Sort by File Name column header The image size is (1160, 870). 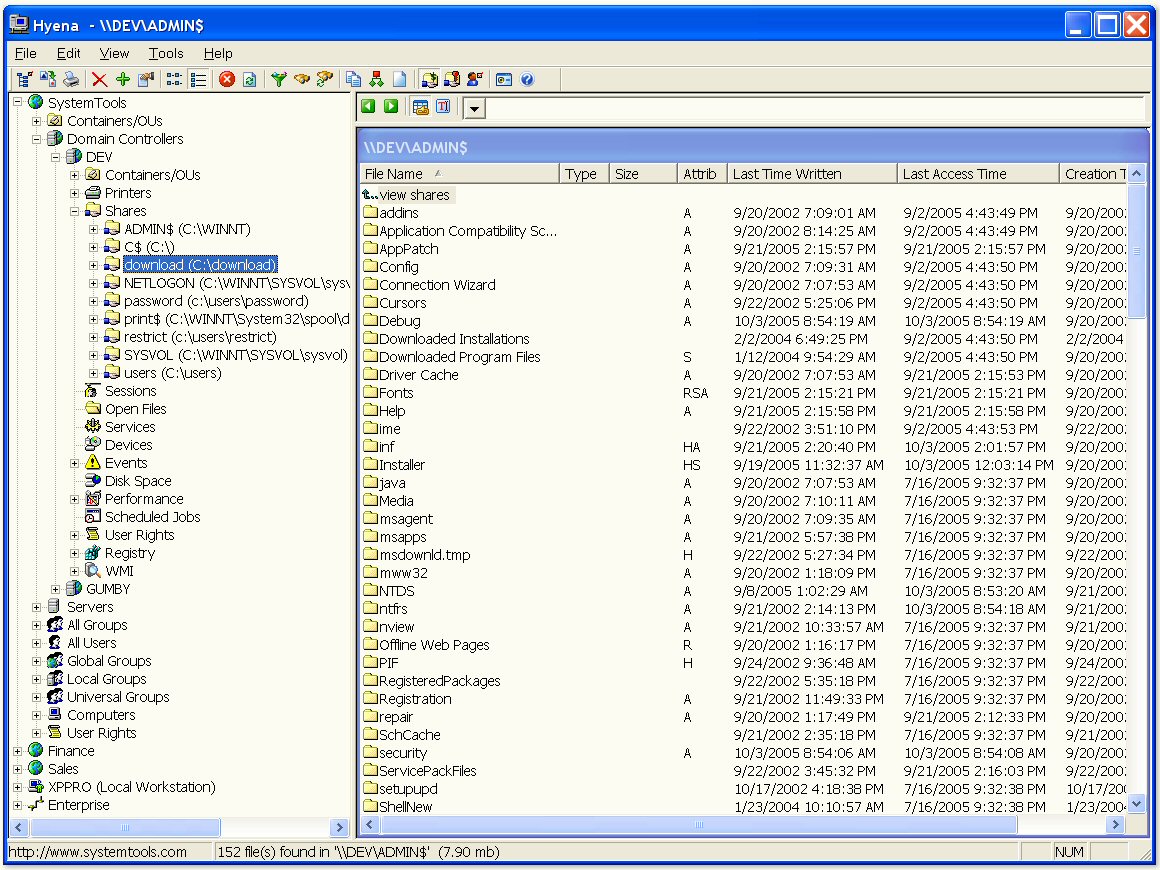[459, 174]
